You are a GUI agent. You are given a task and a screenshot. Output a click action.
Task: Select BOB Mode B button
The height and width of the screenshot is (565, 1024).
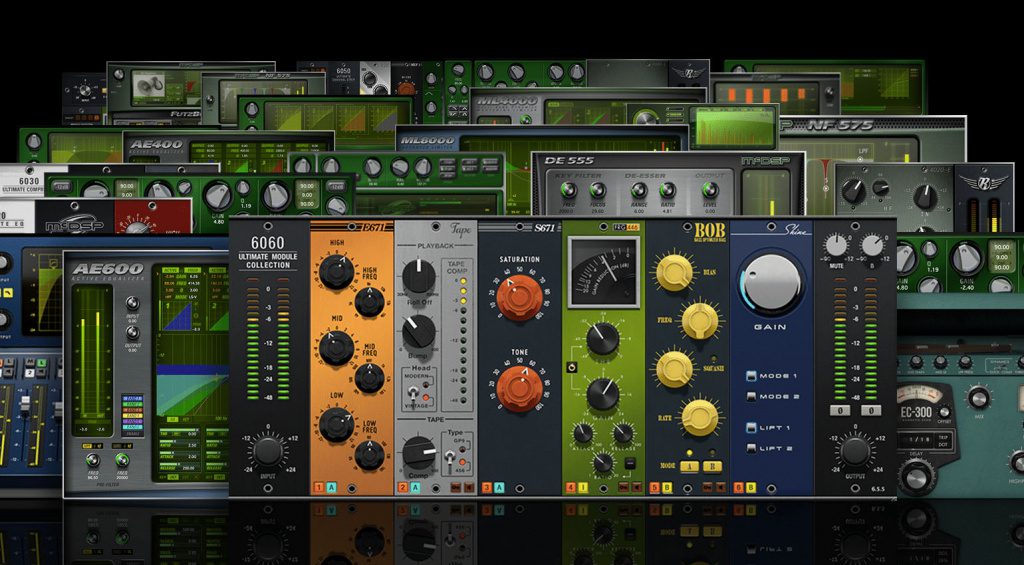[x=712, y=466]
